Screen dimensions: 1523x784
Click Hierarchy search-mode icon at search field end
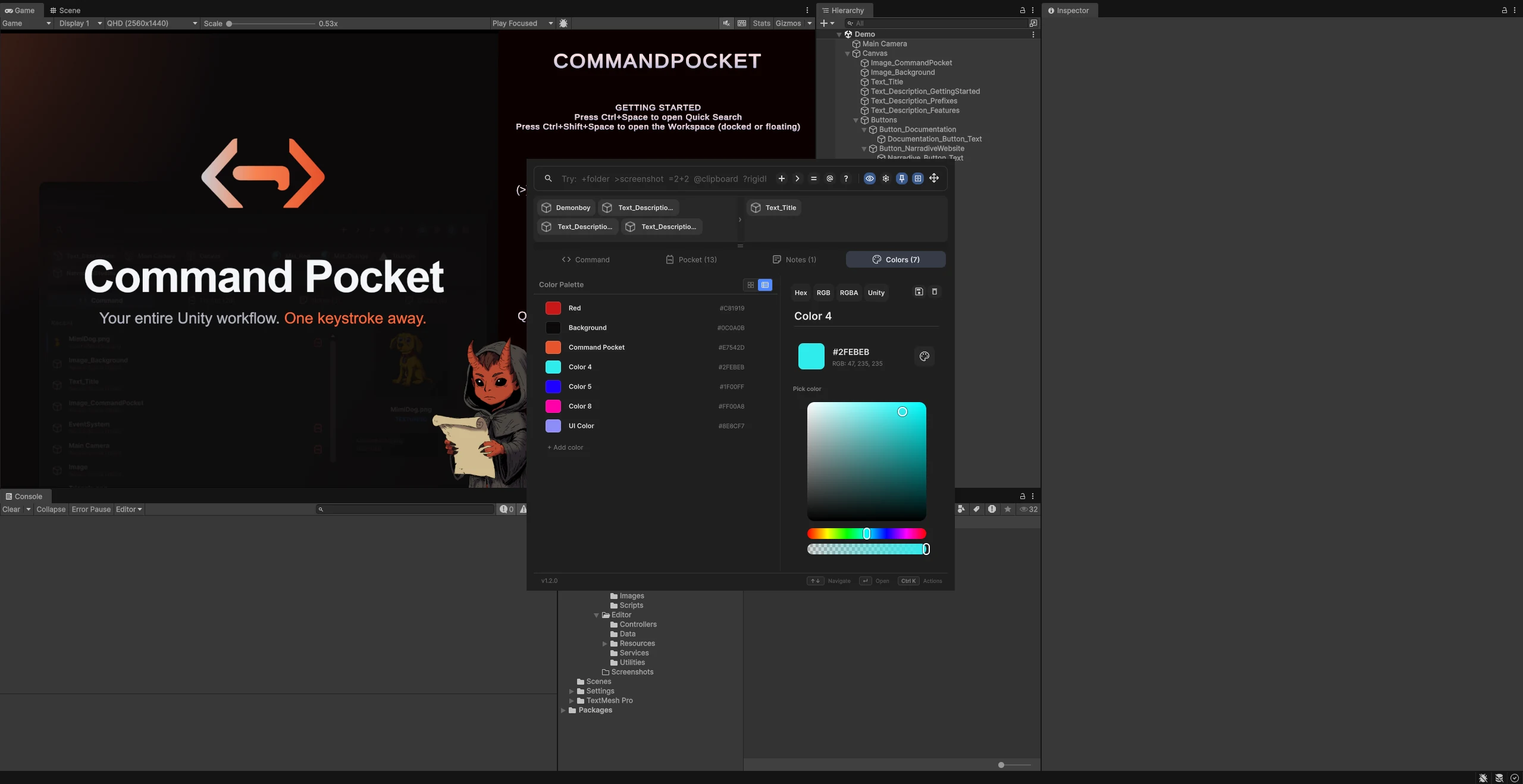pyautogui.click(x=1033, y=23)
